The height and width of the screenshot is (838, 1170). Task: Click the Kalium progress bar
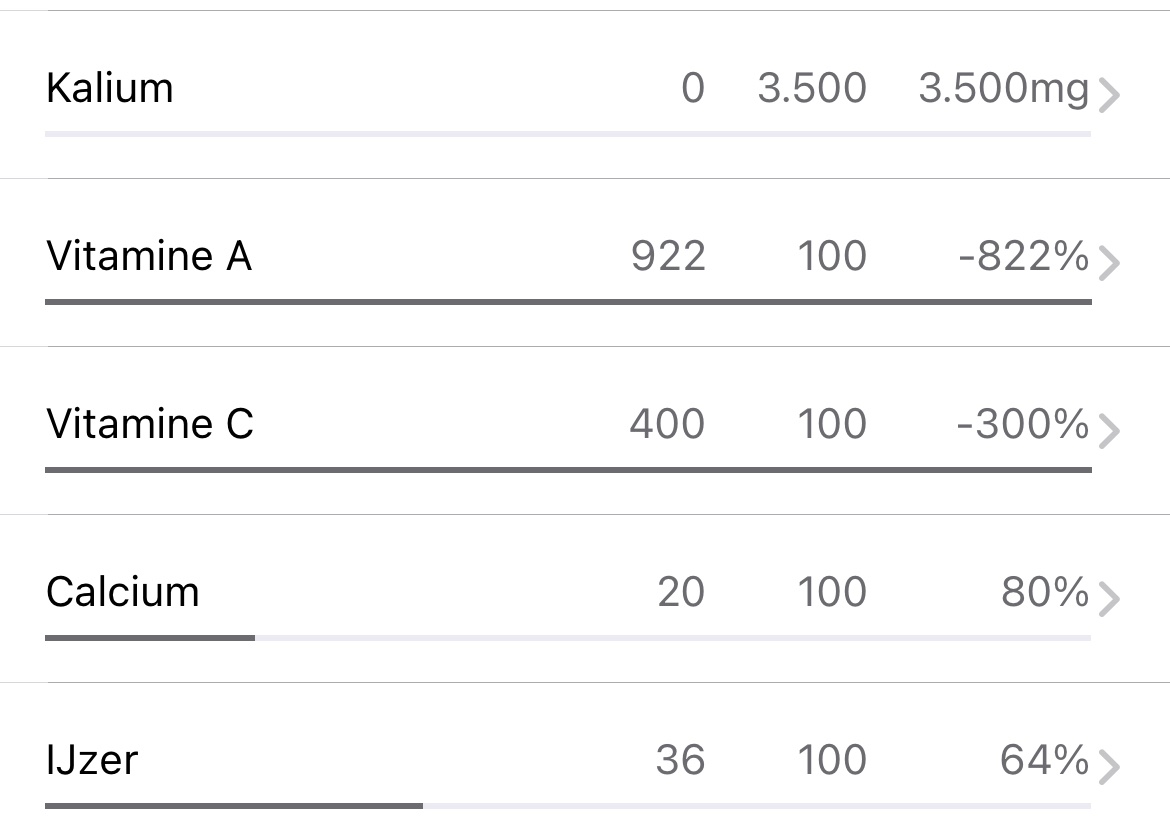568,133
